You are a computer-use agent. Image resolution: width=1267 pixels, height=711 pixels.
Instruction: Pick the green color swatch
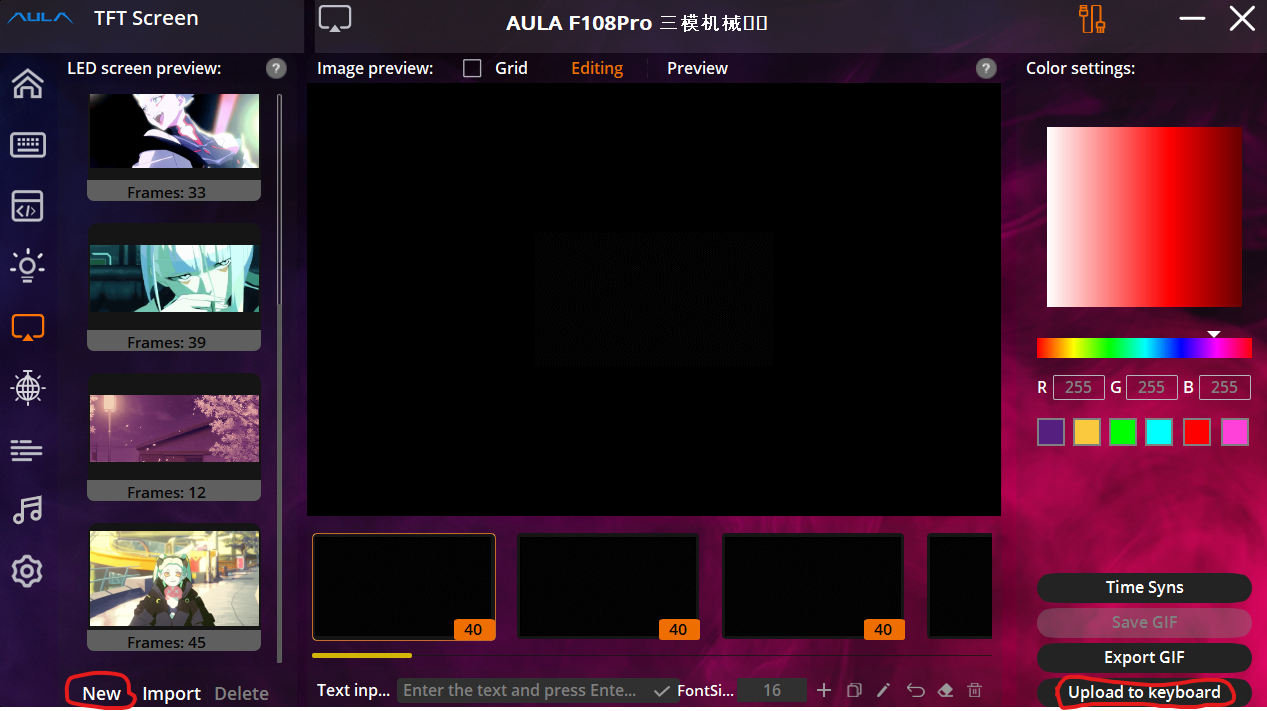click(1123, 432)
